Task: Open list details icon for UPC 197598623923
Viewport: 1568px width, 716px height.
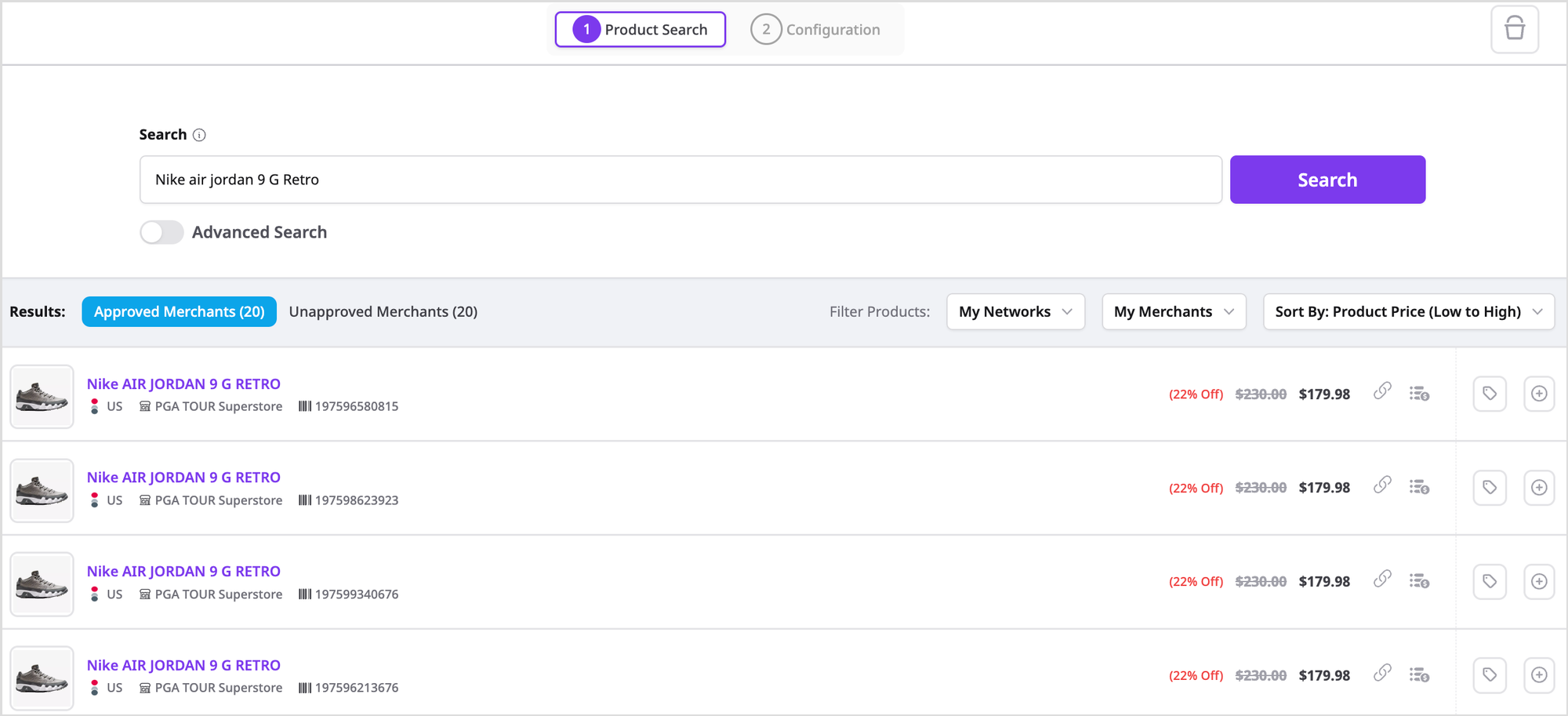Action: pos(1419,487)
